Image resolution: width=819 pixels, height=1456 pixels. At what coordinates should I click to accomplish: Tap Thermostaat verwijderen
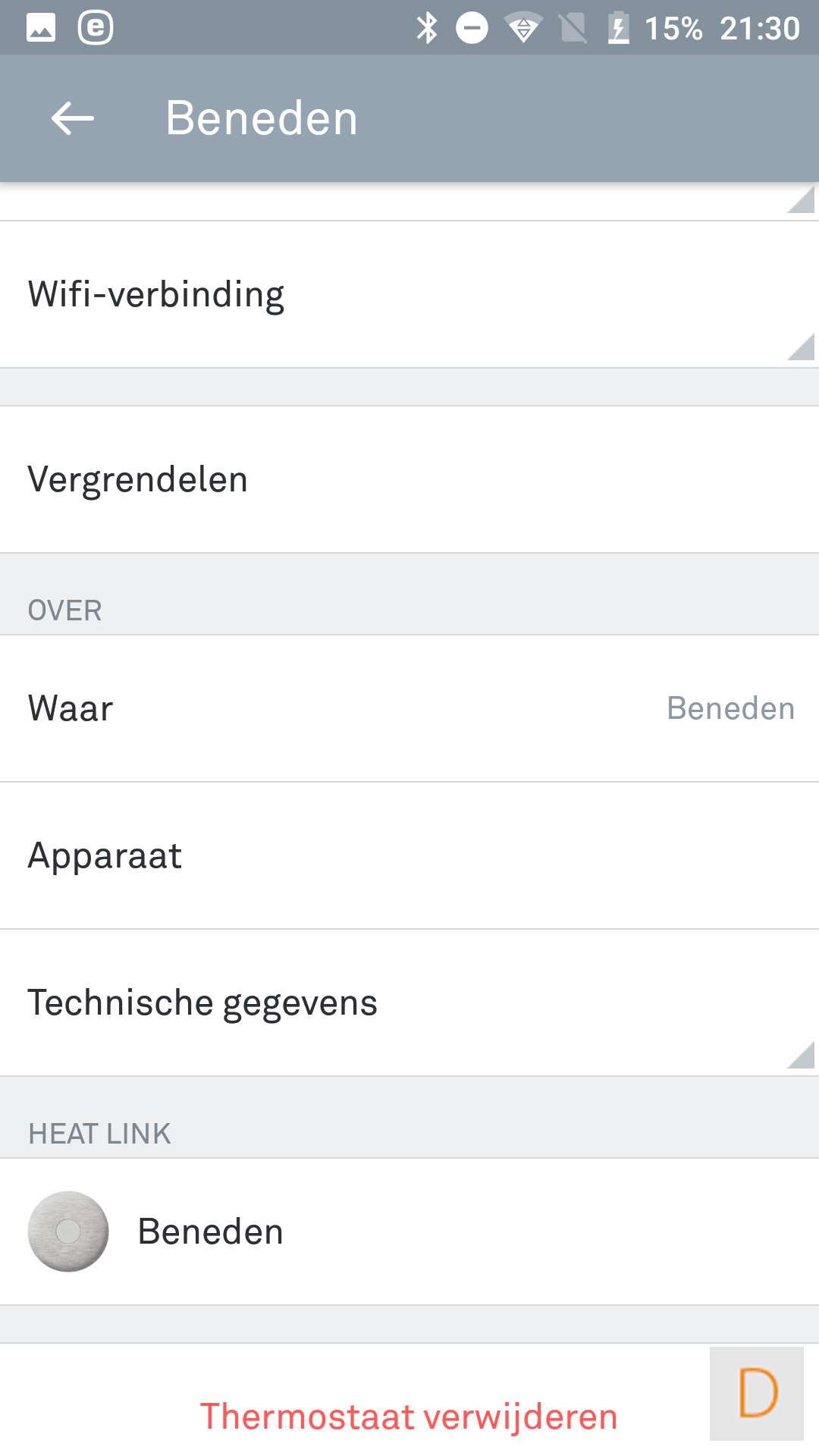click(409, 1417)
